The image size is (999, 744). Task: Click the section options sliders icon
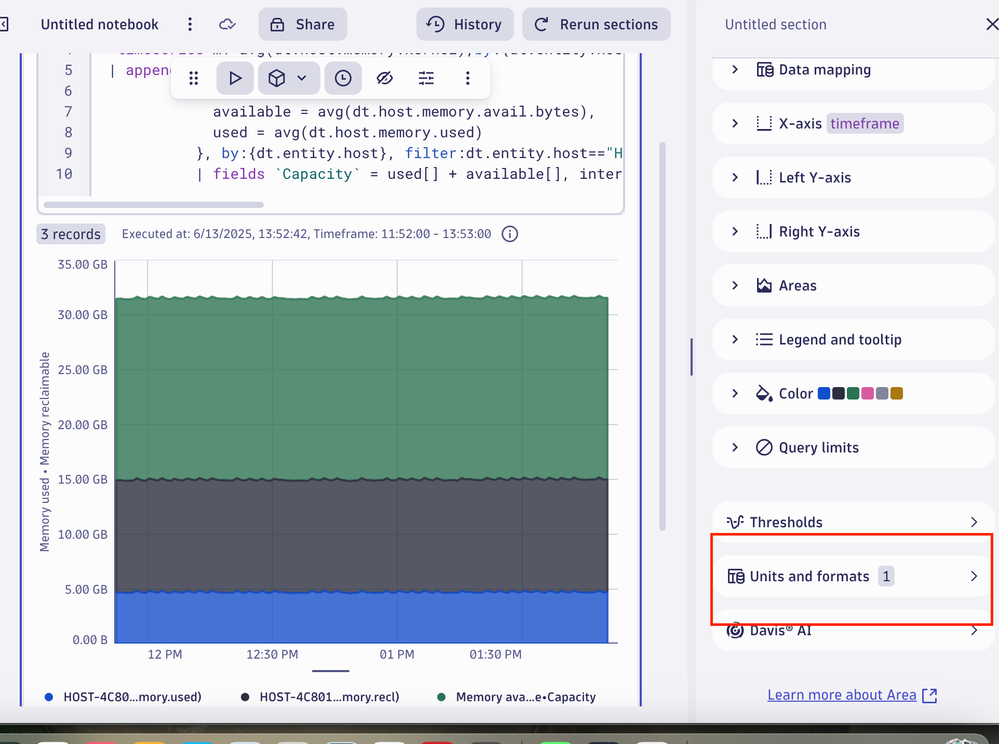pyautogui.click(x=426, y=78)
